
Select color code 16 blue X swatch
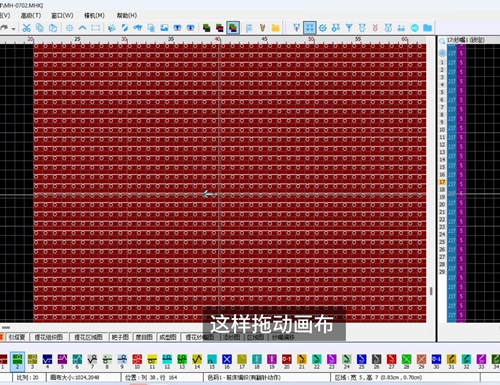(227, 361)
